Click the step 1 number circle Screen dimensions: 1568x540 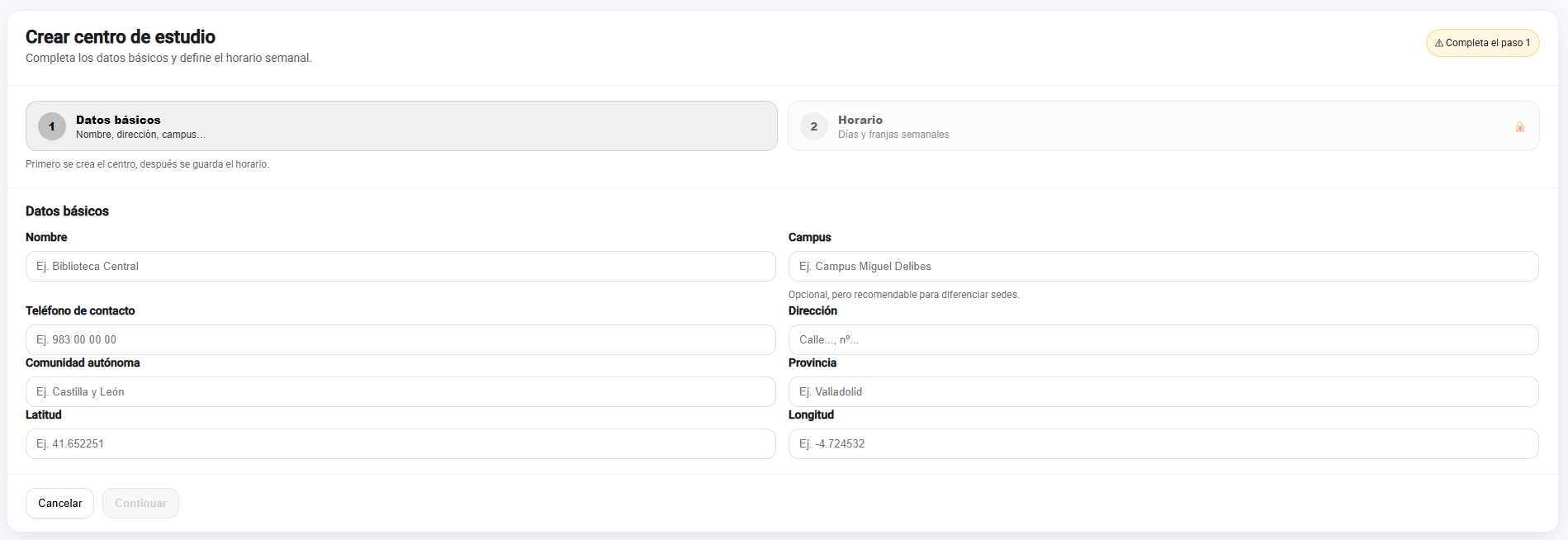coord(52,126)
